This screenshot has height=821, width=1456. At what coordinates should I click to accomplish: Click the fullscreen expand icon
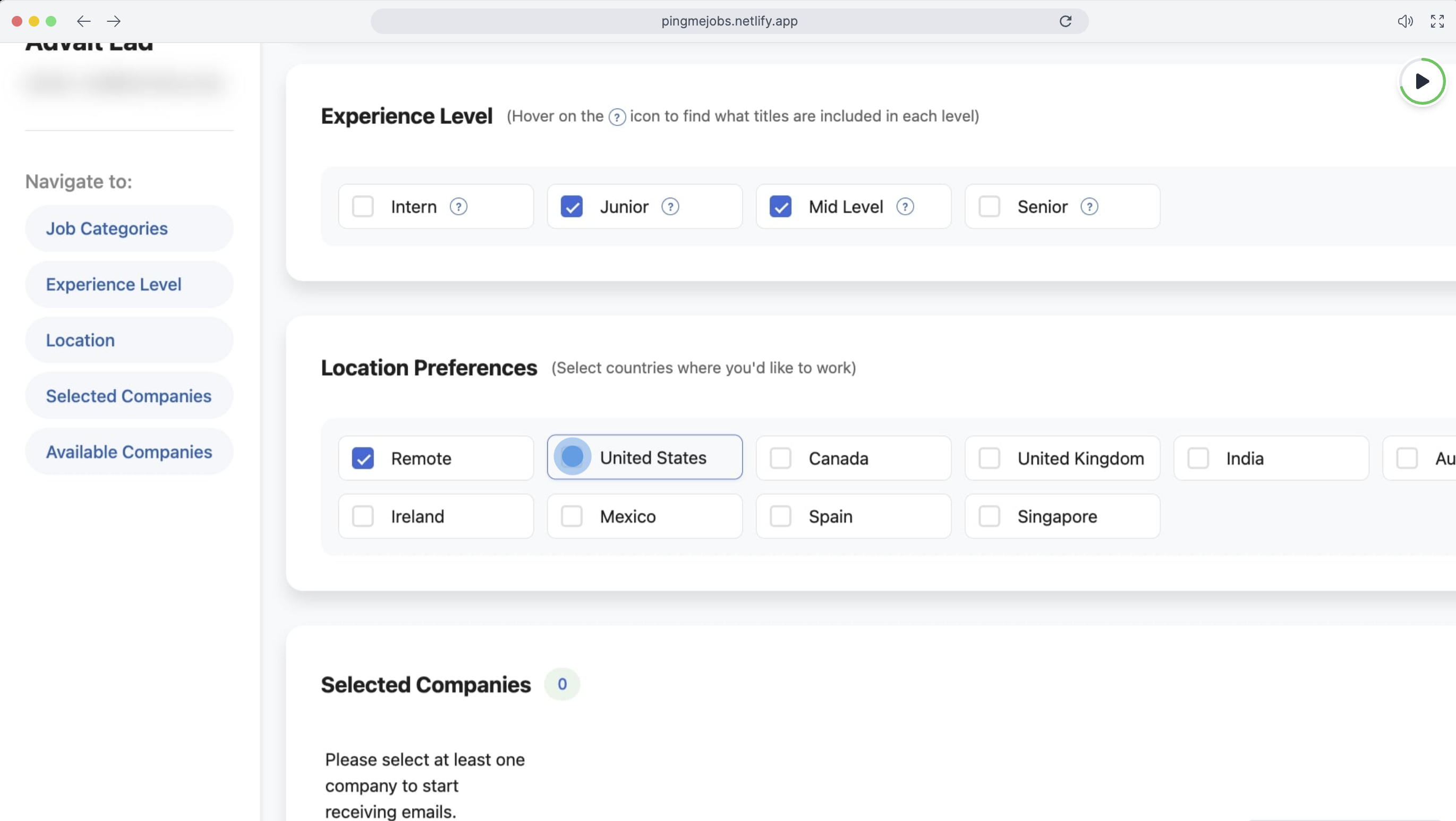pyautogui.click(x=1437, y=21)
